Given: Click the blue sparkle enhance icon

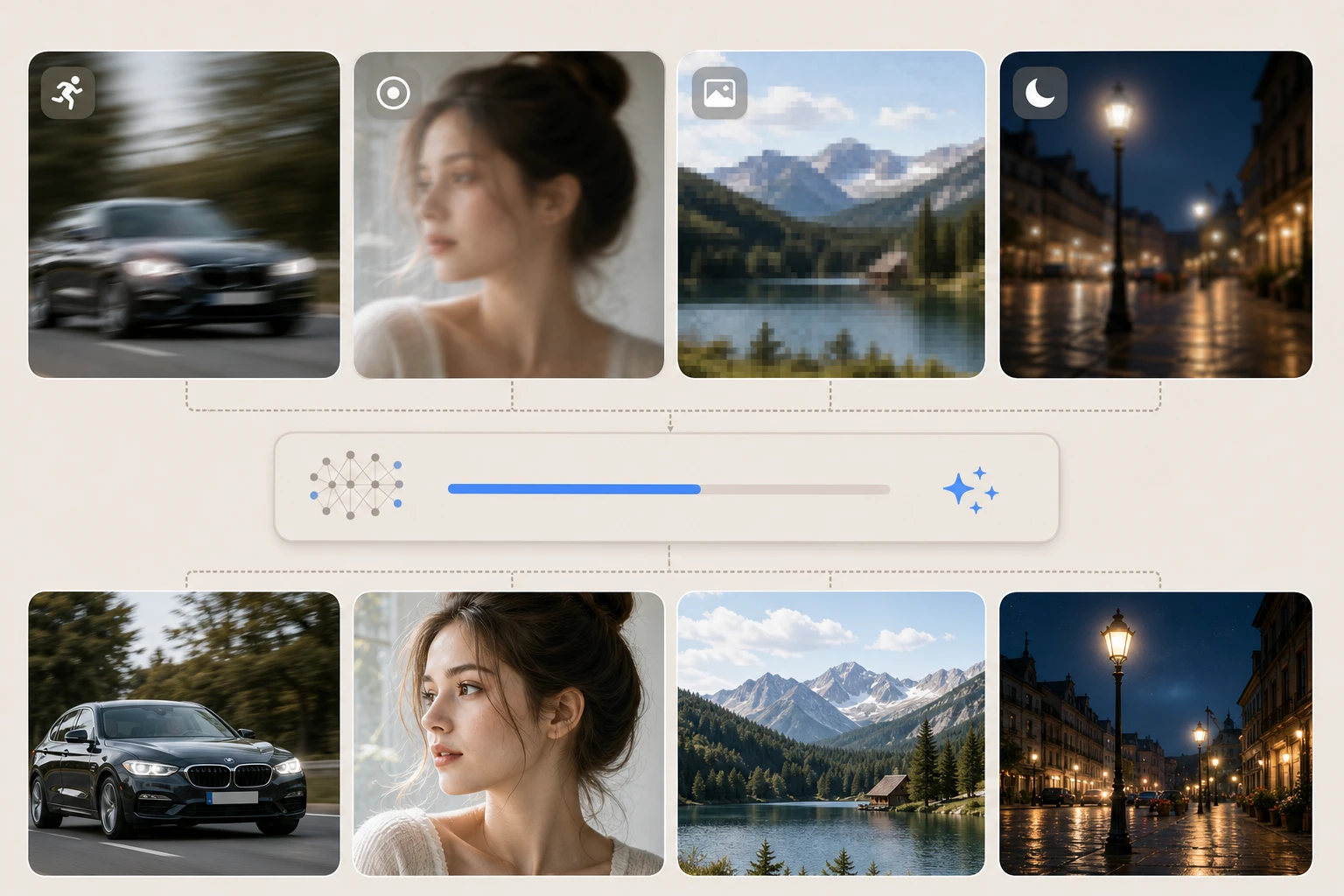Looking at the screenshot, I should (970, 489).
